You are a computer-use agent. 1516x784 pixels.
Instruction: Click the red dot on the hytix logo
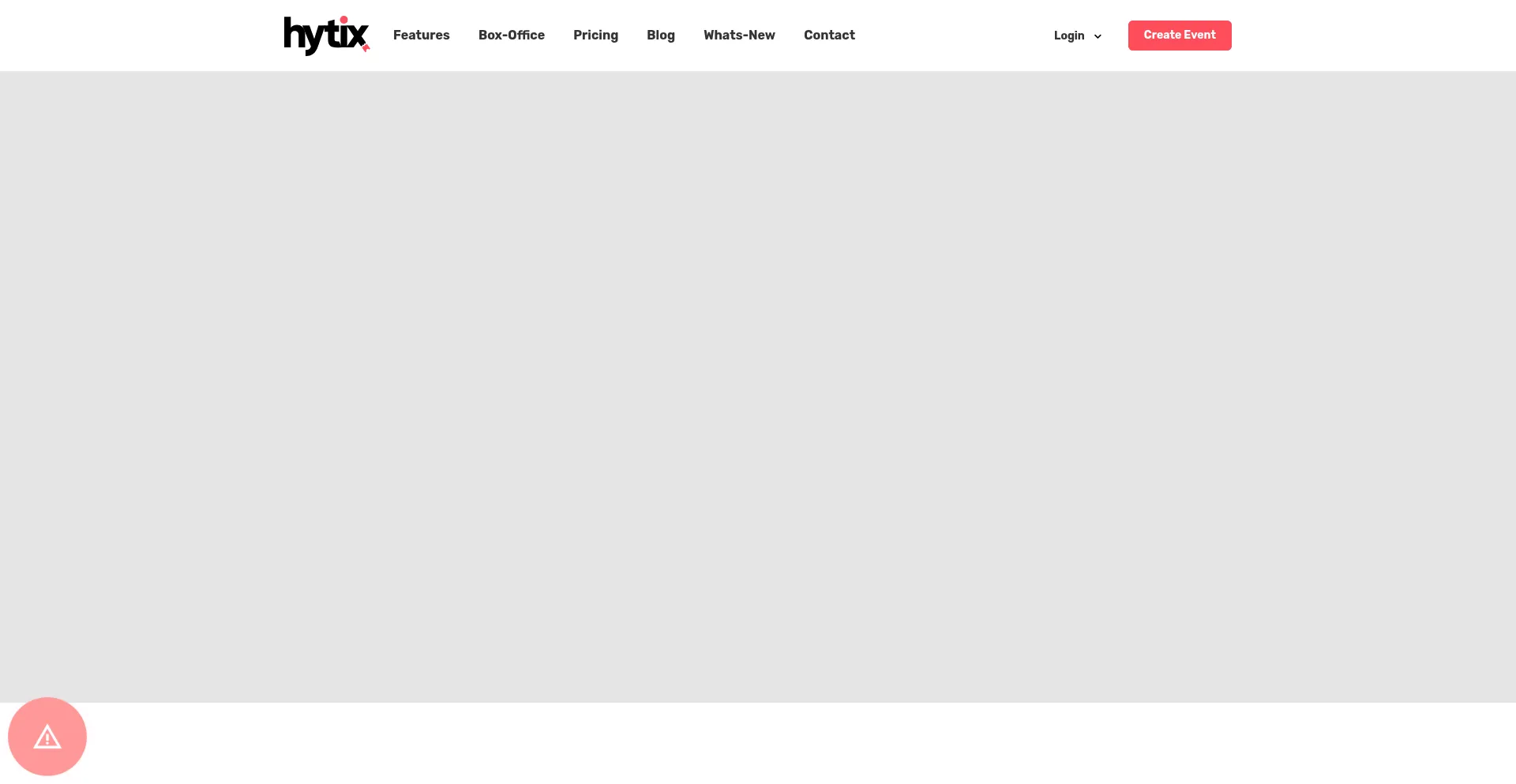[343, 20]
